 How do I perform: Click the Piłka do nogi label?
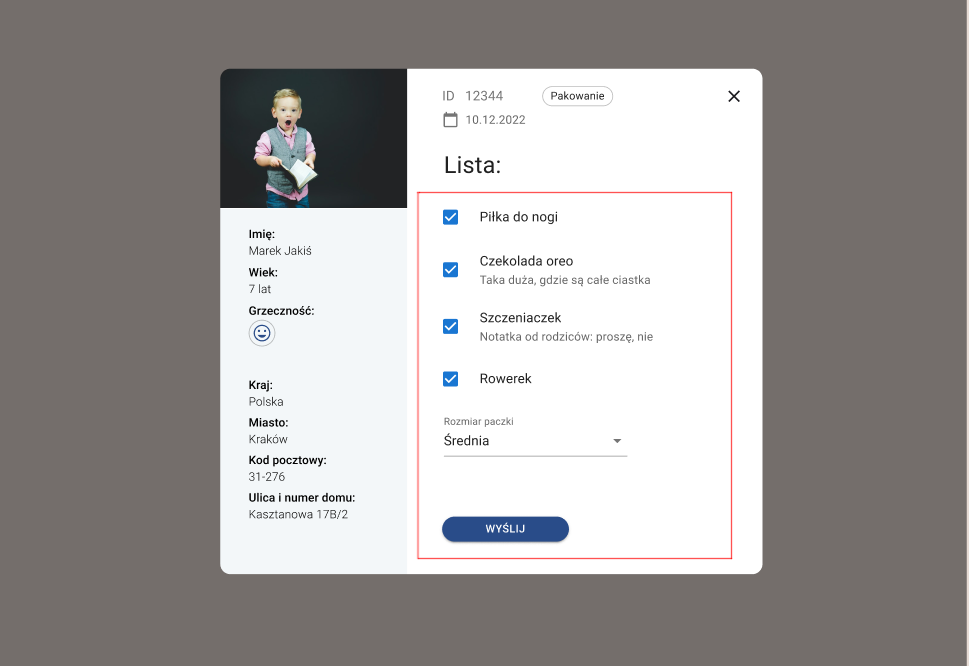pos(518,217)
